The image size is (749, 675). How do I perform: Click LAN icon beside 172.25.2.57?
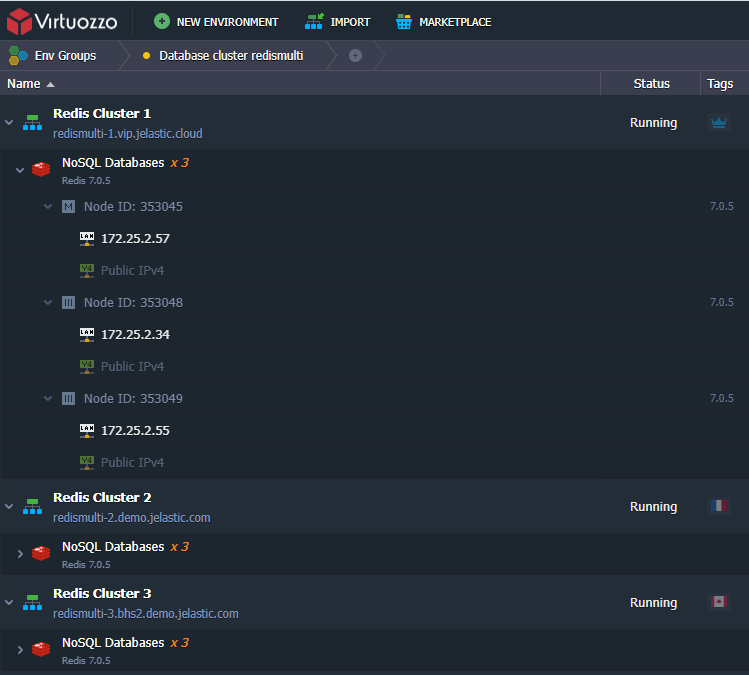(87, 239)
